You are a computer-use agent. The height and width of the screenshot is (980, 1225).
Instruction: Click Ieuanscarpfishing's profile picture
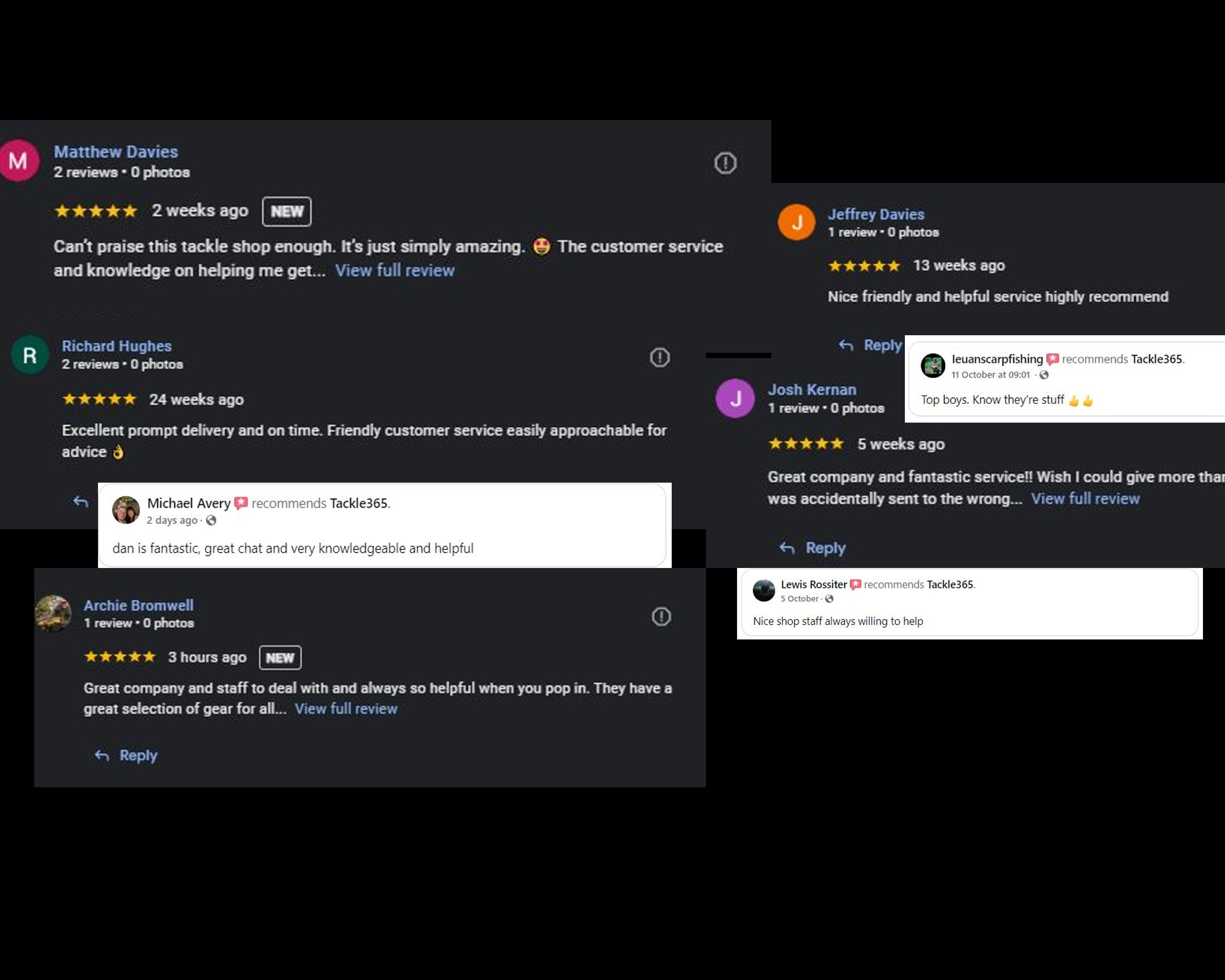(x=932, y=365)
